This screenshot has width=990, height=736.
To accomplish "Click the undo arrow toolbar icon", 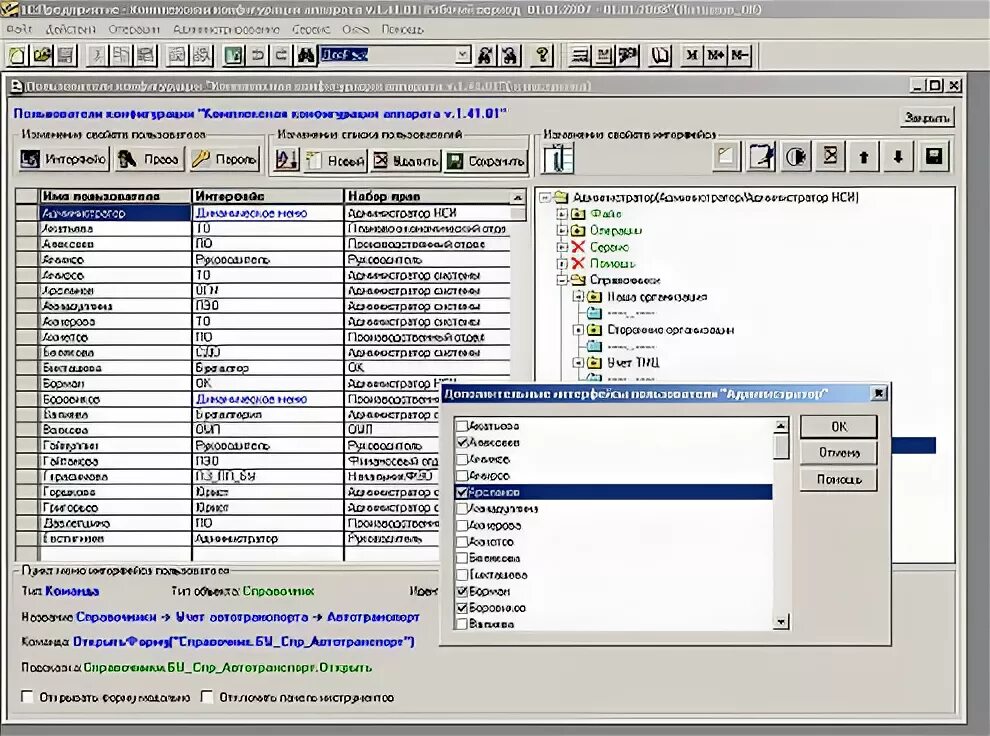I will coord(258,56).
